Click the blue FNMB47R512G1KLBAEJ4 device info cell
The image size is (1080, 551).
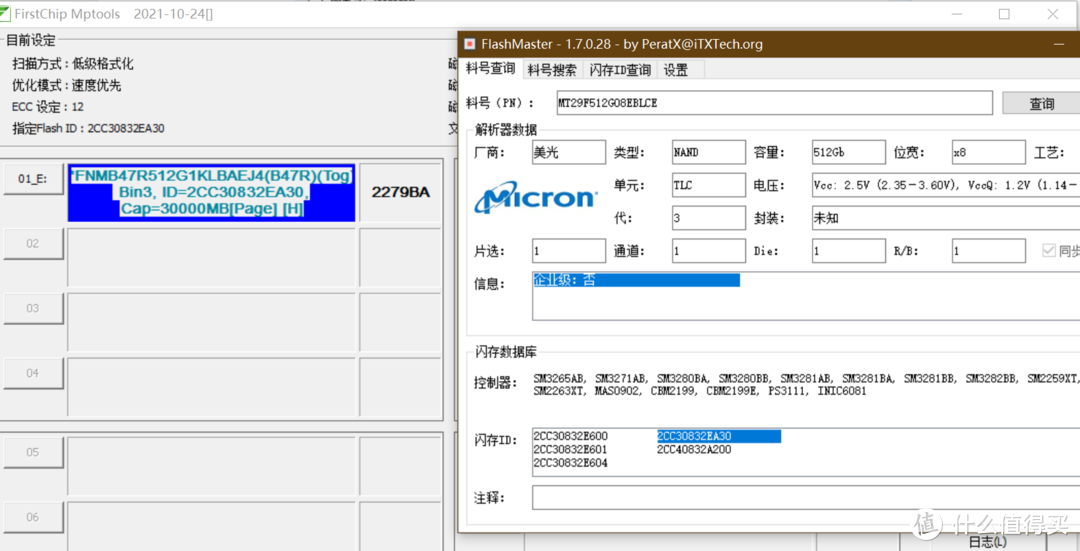click(211, 193)
